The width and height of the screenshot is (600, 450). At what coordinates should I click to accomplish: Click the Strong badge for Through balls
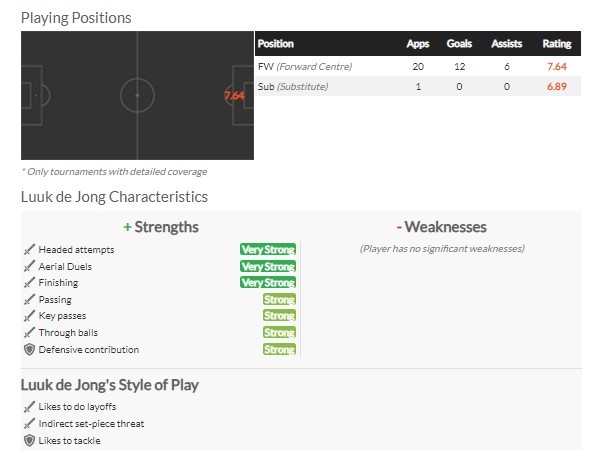(279, 333)
